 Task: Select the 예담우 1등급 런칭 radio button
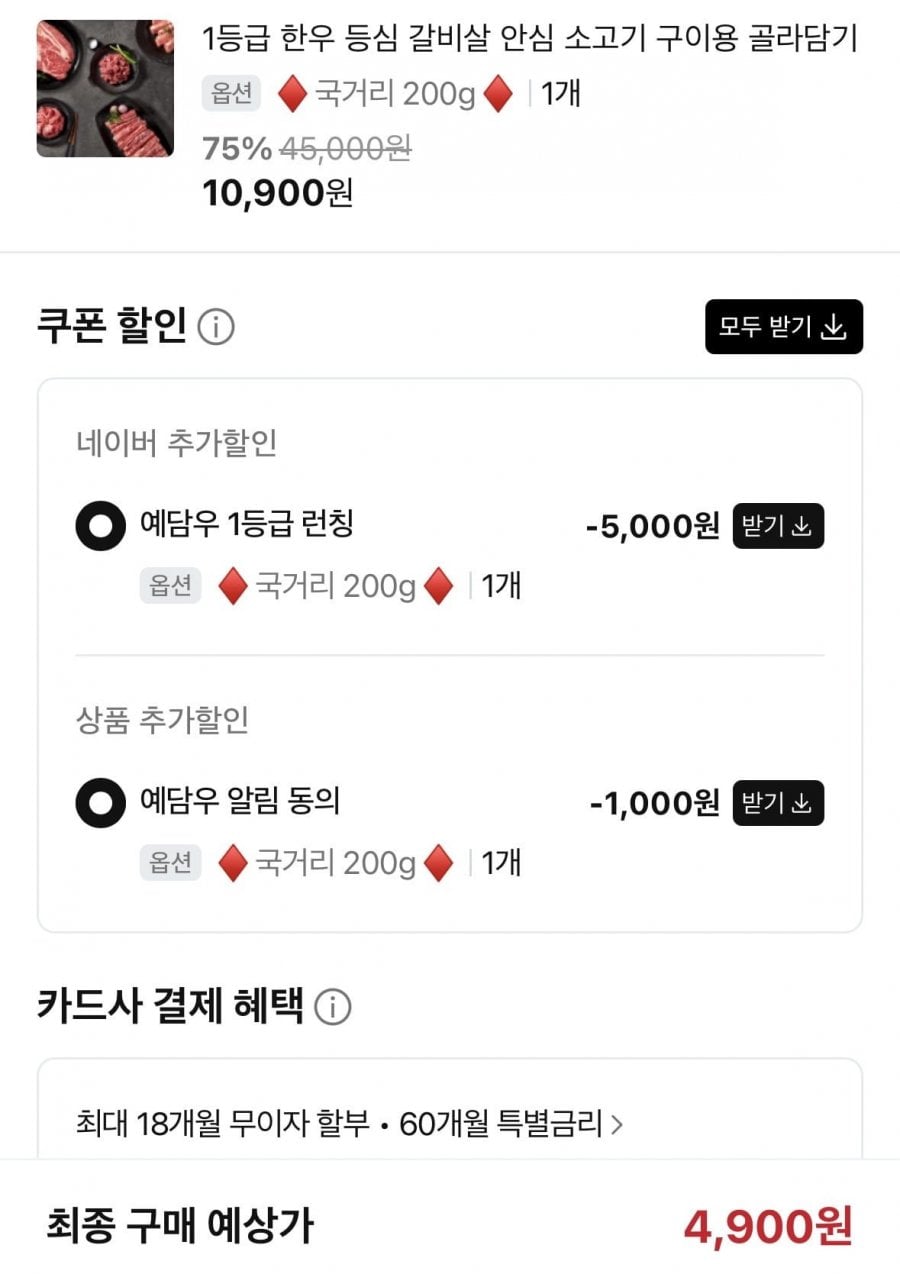(x=101, y=527)
